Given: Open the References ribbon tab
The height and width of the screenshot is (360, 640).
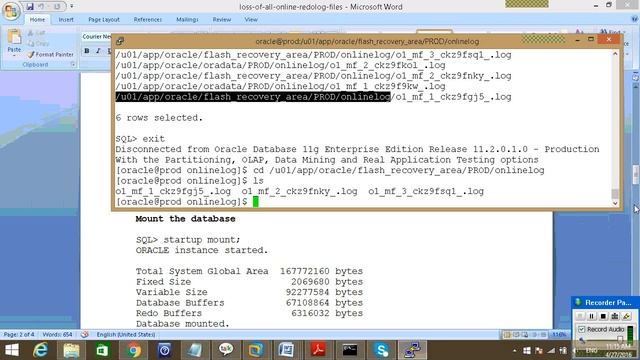Looking at the screenshot, I should coord(148,20).
